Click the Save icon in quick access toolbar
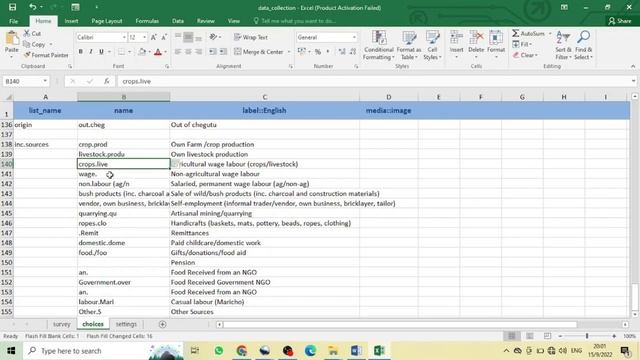This screenshot has height=360, width=640. [x=13, y=7]
